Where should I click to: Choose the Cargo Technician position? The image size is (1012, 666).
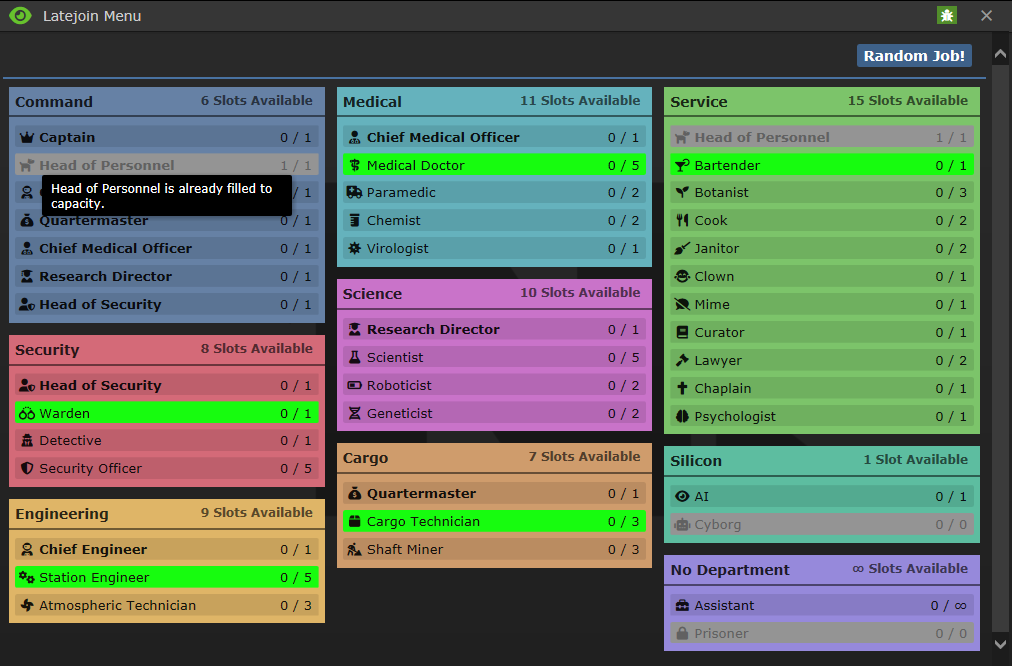[494, 521]
